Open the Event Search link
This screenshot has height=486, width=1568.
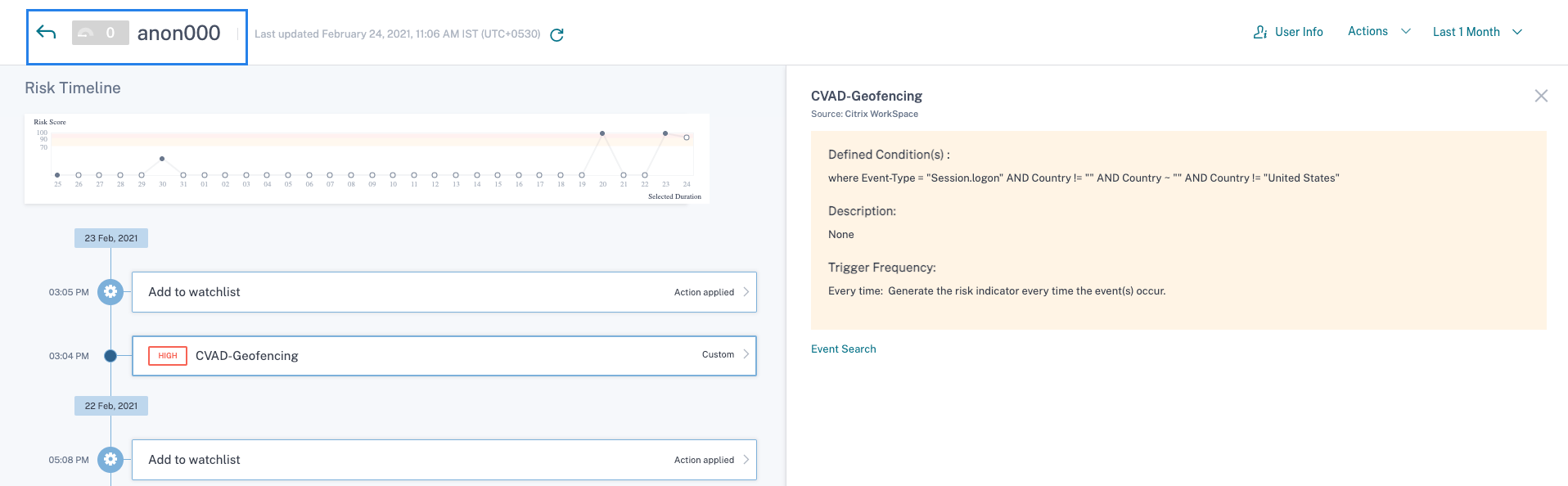click(x=843, y=349)
